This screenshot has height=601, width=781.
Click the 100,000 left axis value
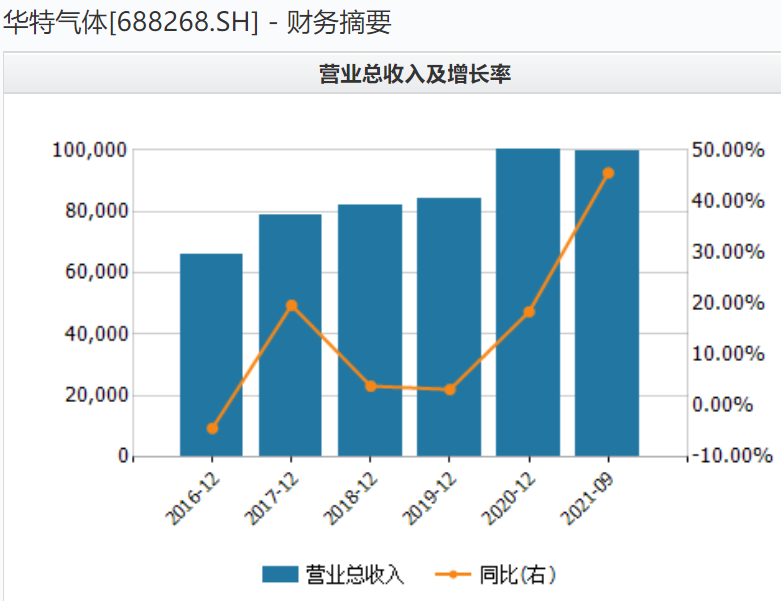pyautogui.click(x=90, y=150)
